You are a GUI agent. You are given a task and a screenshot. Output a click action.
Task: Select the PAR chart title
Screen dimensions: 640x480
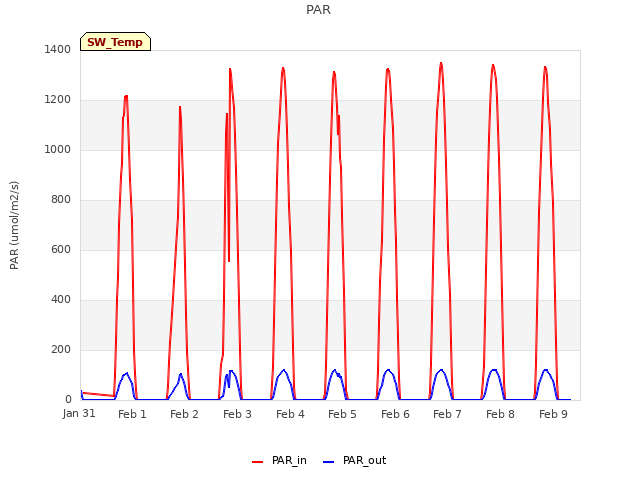click(318, 10)
